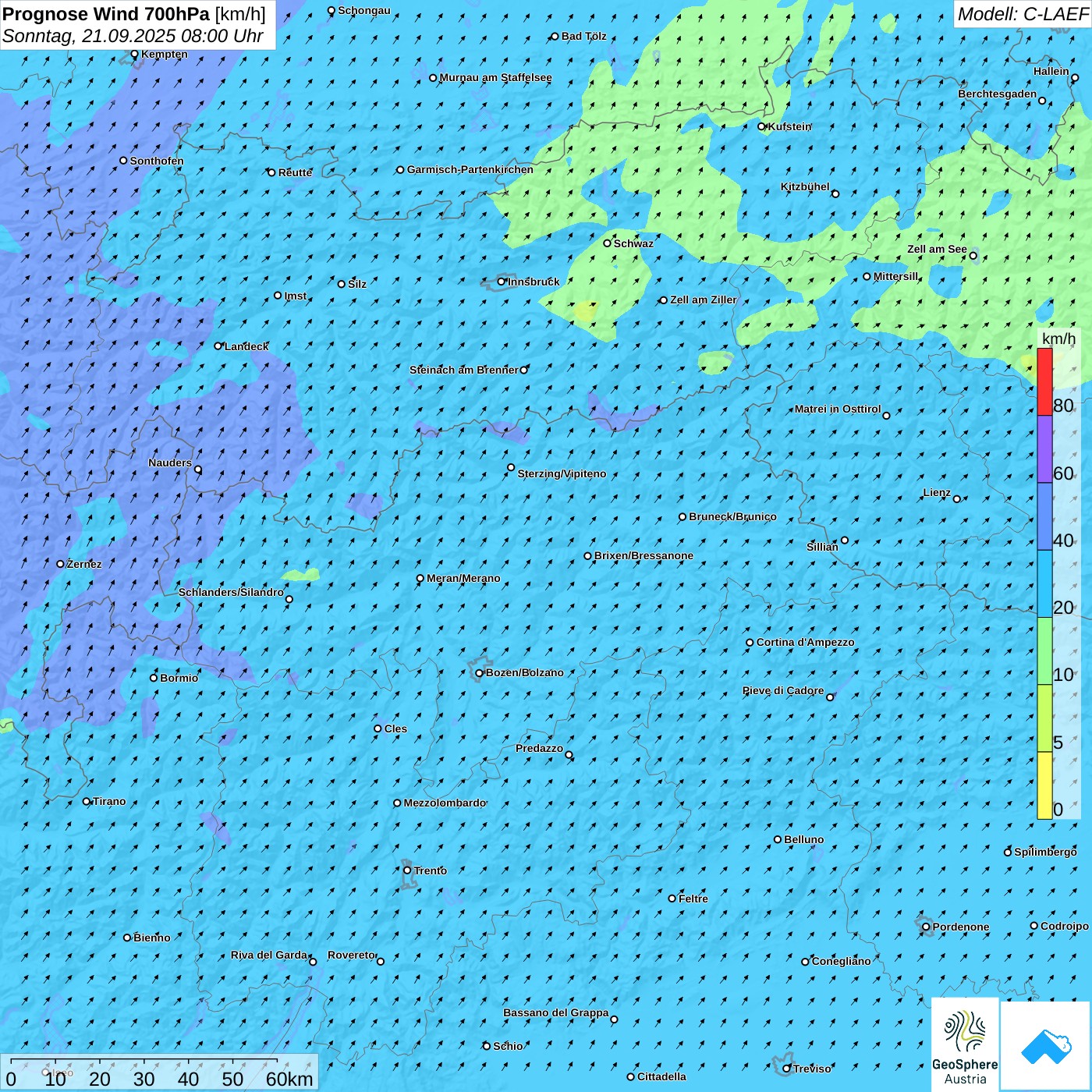Click the Sonthofen label

157,161
